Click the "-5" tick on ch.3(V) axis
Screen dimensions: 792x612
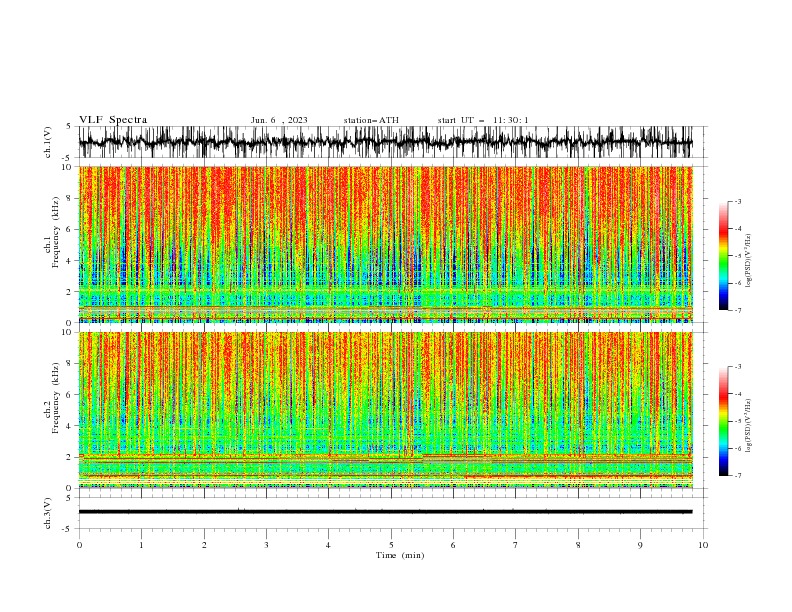point(68,529)
